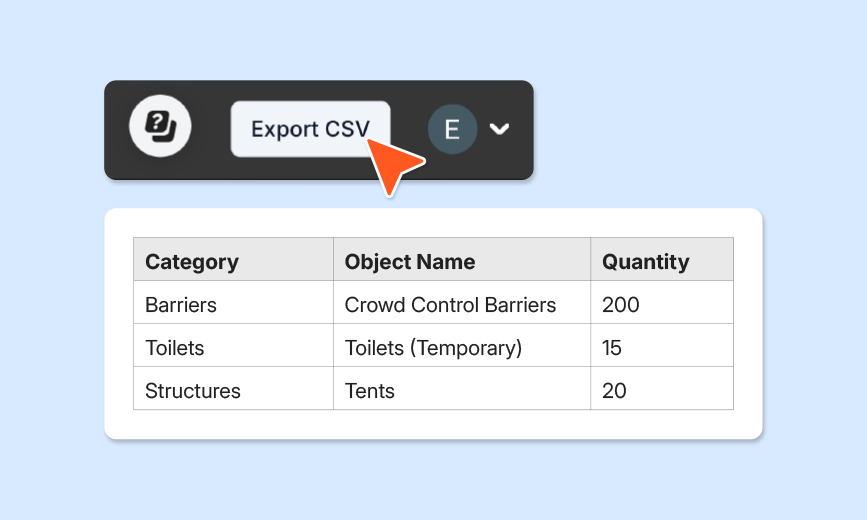The width and height of the screenshot is (867, 520).
Task: Open the help question-mark icon
Action: (160, 126)
